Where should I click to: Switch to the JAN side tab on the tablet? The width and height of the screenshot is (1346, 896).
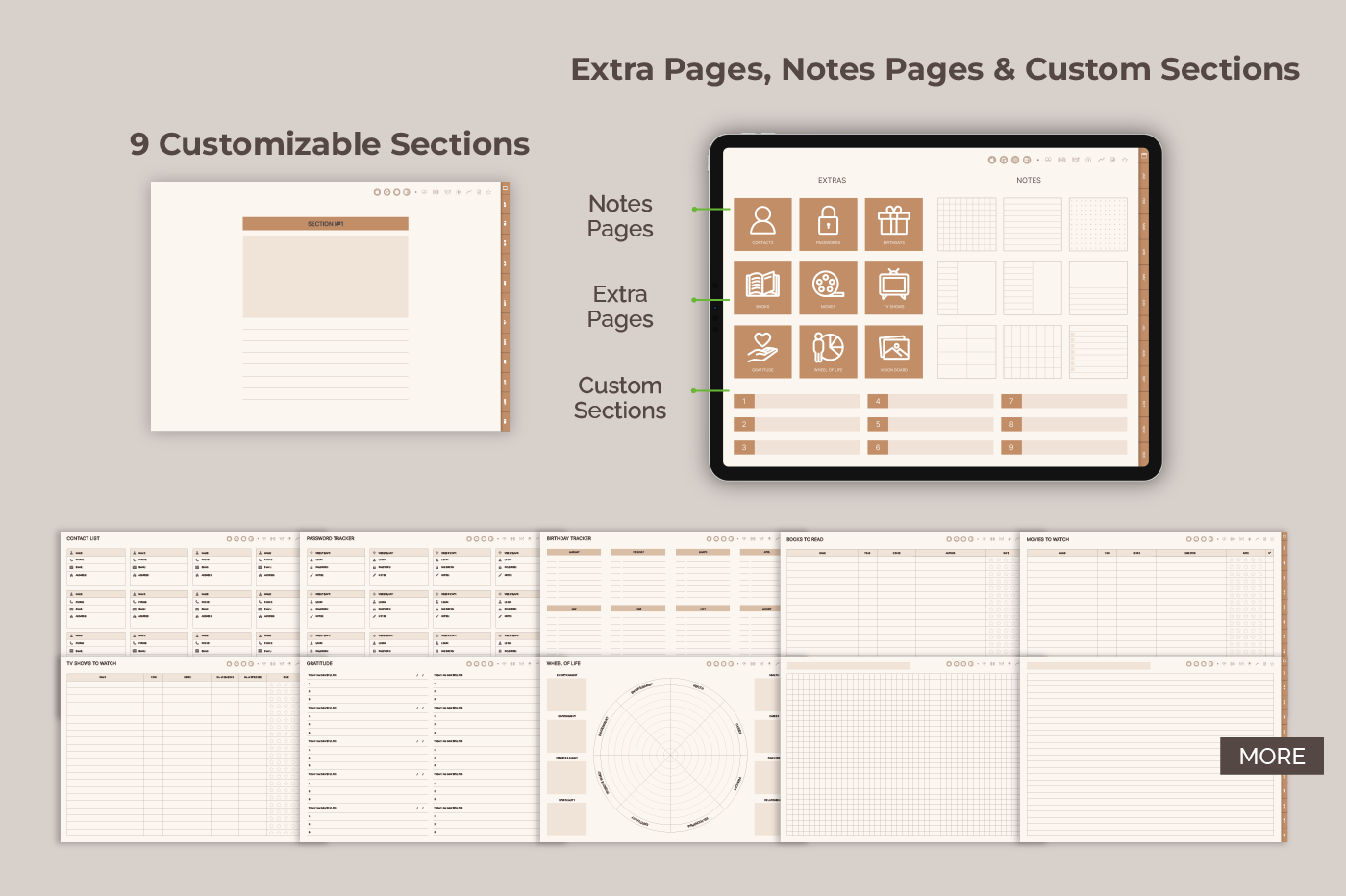(1143, 177)
